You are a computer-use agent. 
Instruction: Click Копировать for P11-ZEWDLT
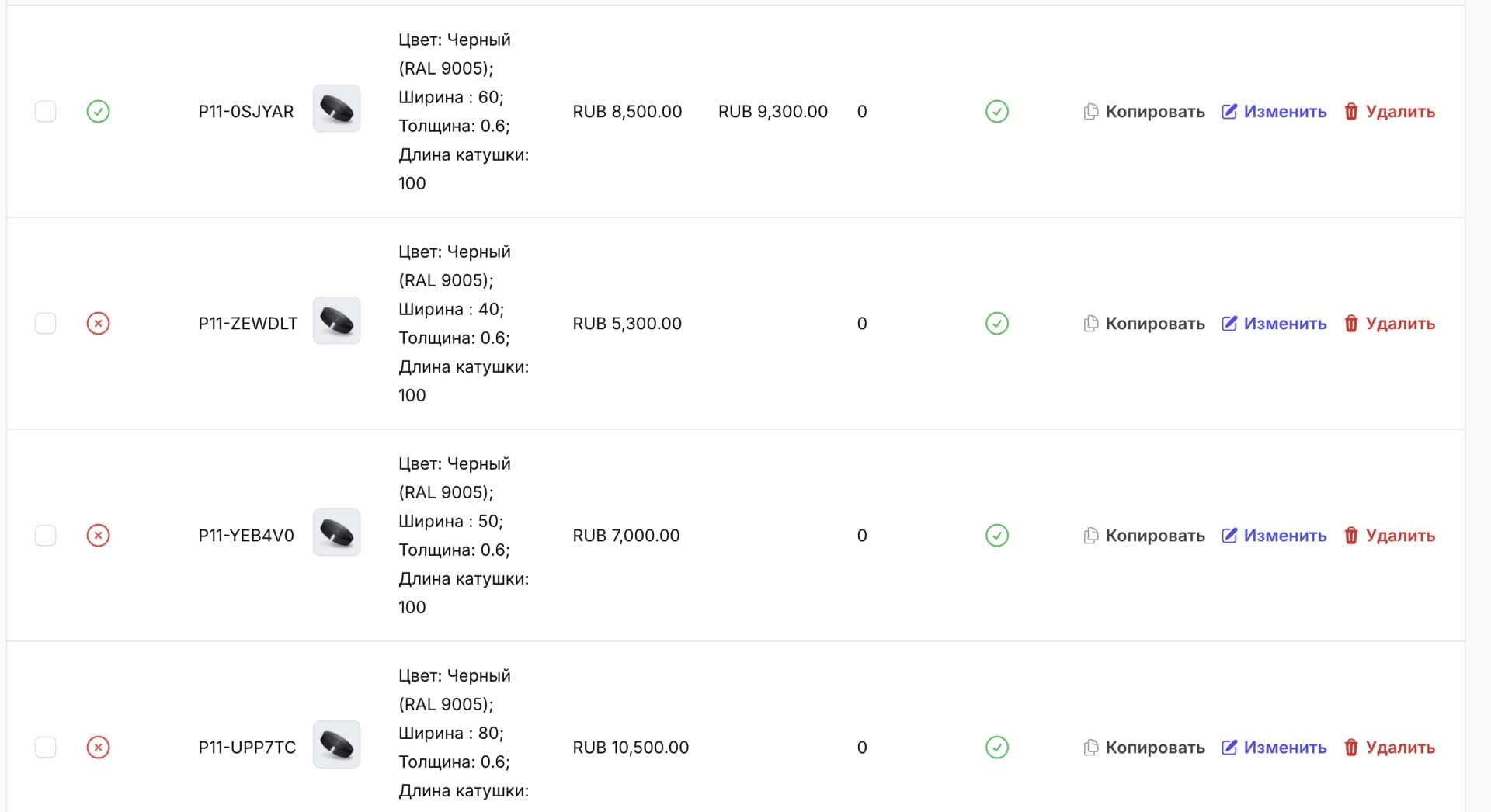click(1144, 324)
